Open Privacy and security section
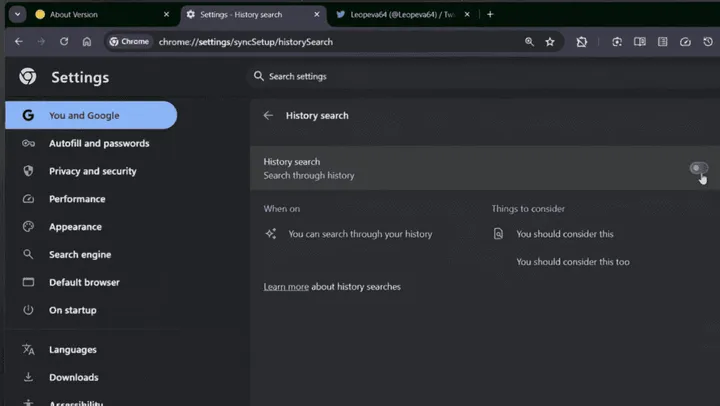720x406 pixels. 91,171
